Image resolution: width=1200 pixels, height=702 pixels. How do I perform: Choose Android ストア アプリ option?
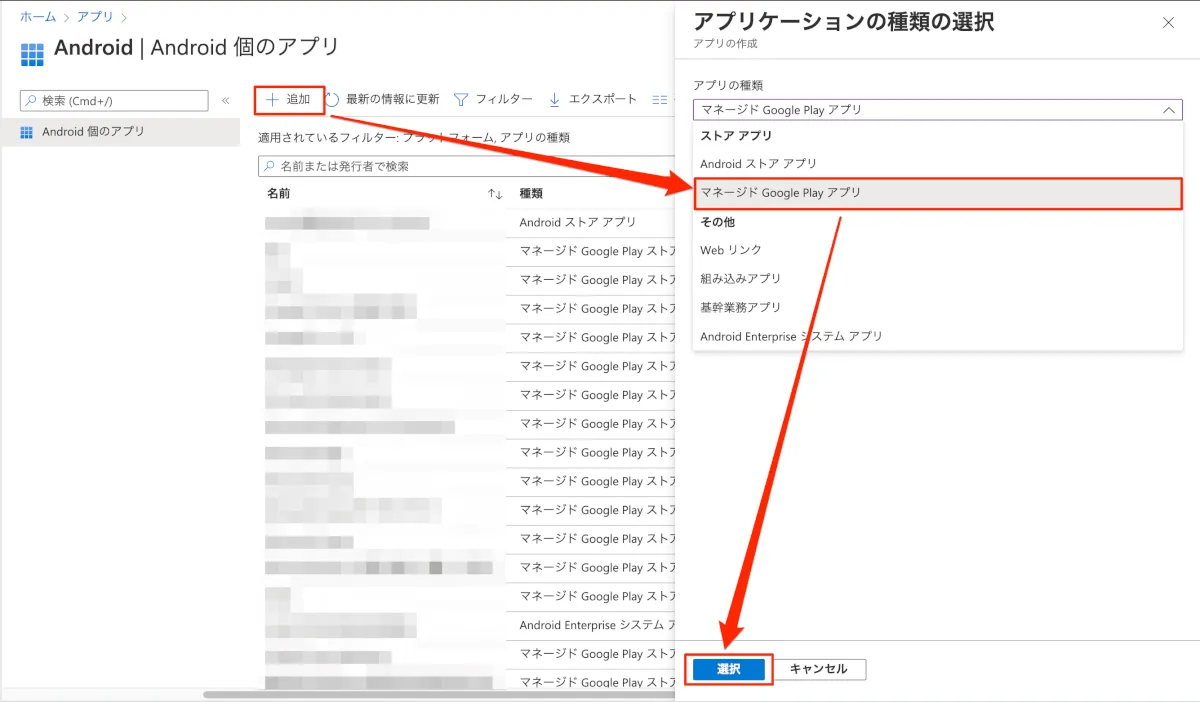click(x=937, y=164)
